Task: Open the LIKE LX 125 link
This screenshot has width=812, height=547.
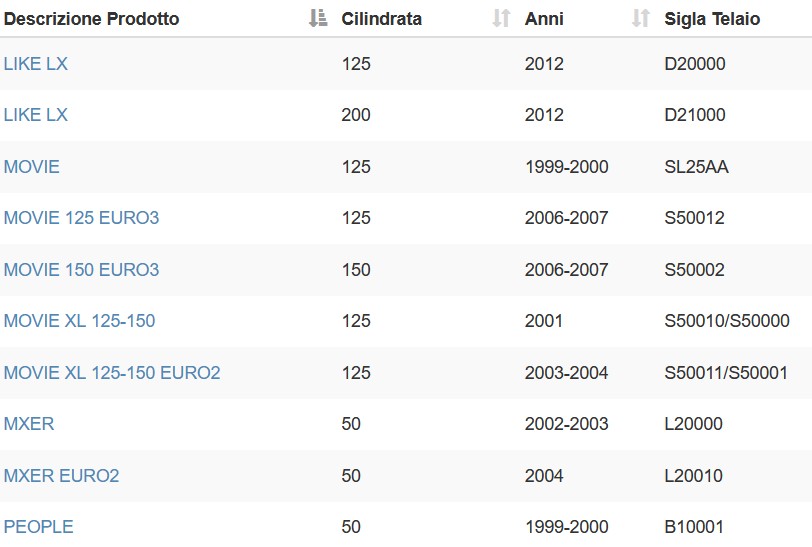Action: [x=36, y=64]
